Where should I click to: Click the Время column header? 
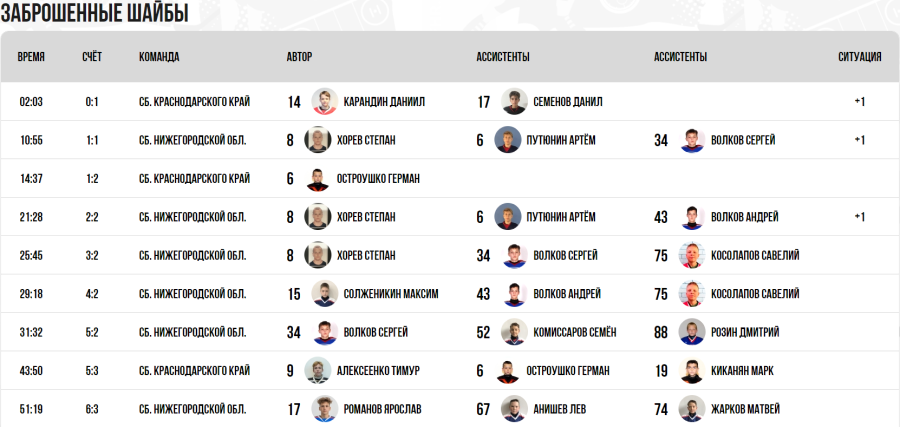(31, 57)
